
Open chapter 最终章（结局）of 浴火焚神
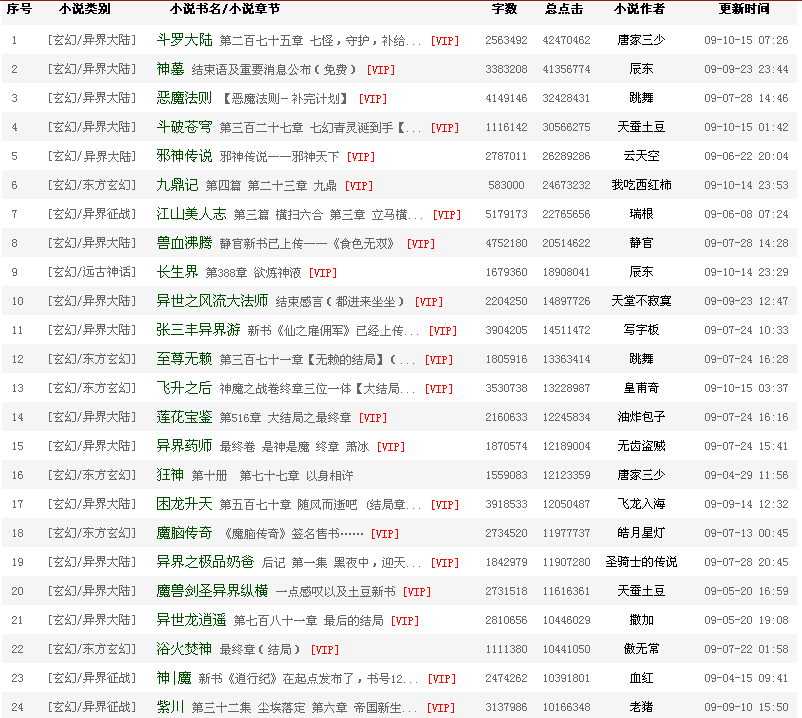[260, 649]
